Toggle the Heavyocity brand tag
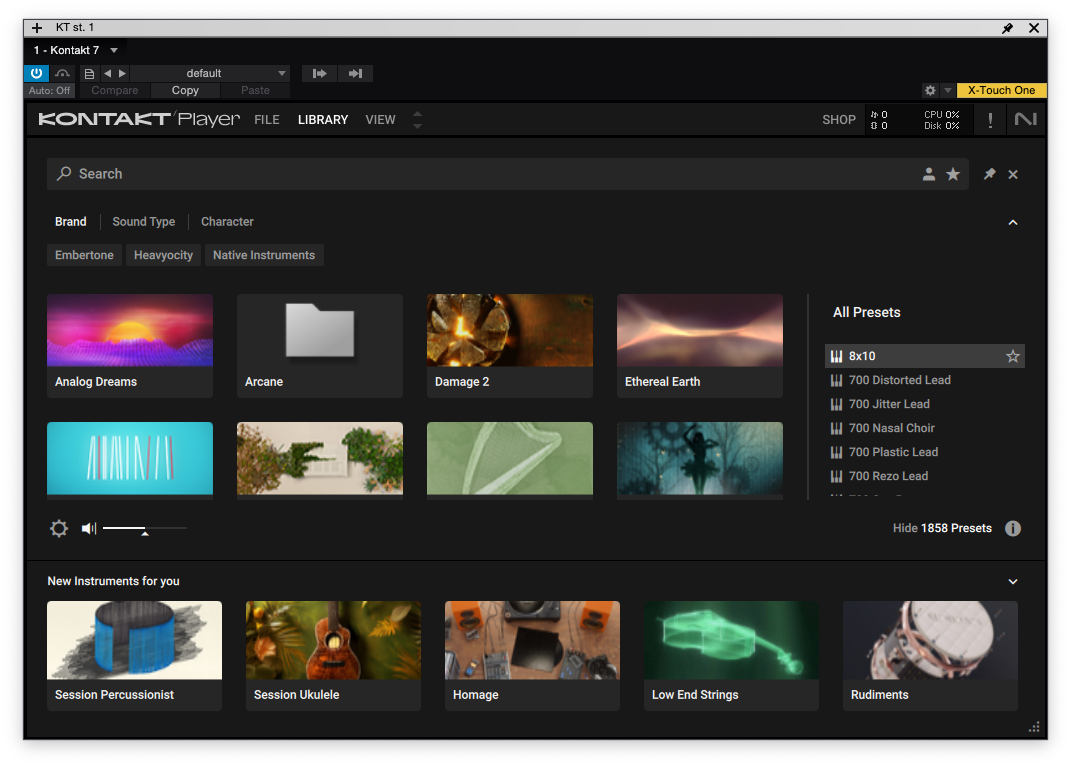1071x767 pixels. [x=163, y=255]
